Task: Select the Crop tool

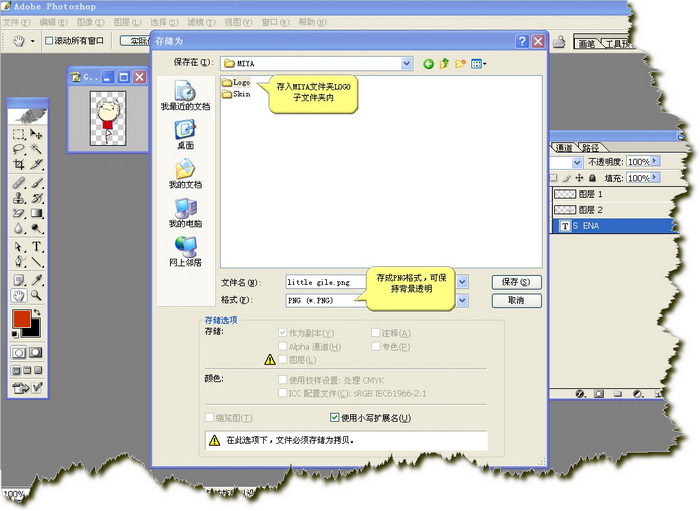Action: 18,164
